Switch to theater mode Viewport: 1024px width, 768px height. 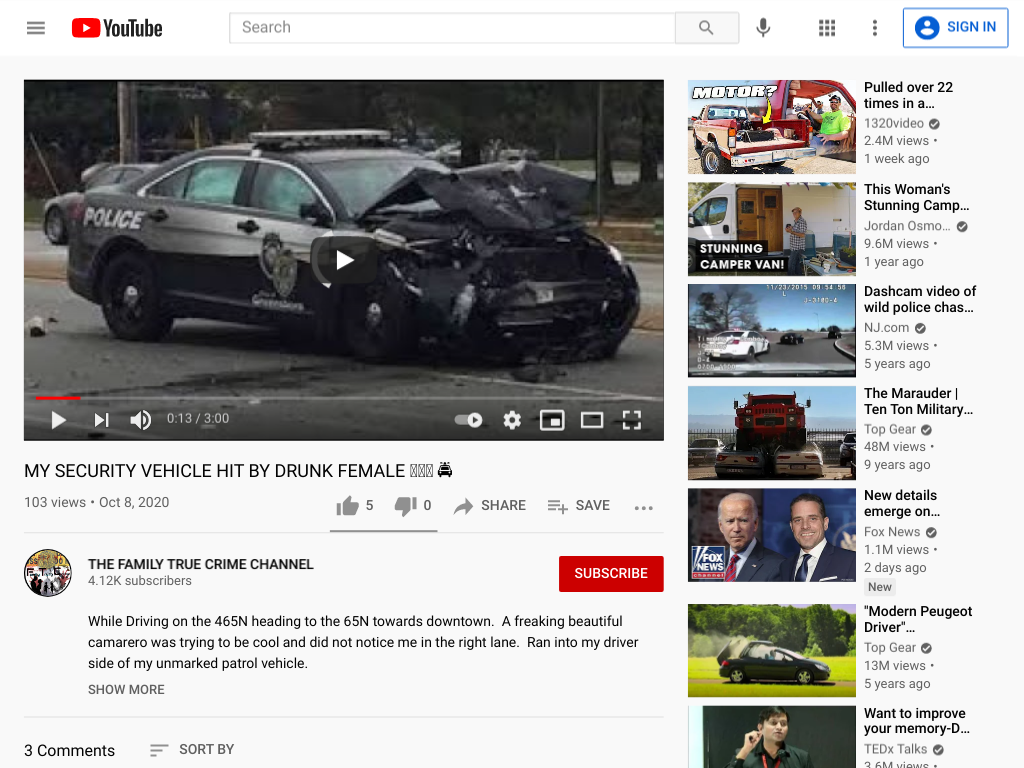point(592,420)
